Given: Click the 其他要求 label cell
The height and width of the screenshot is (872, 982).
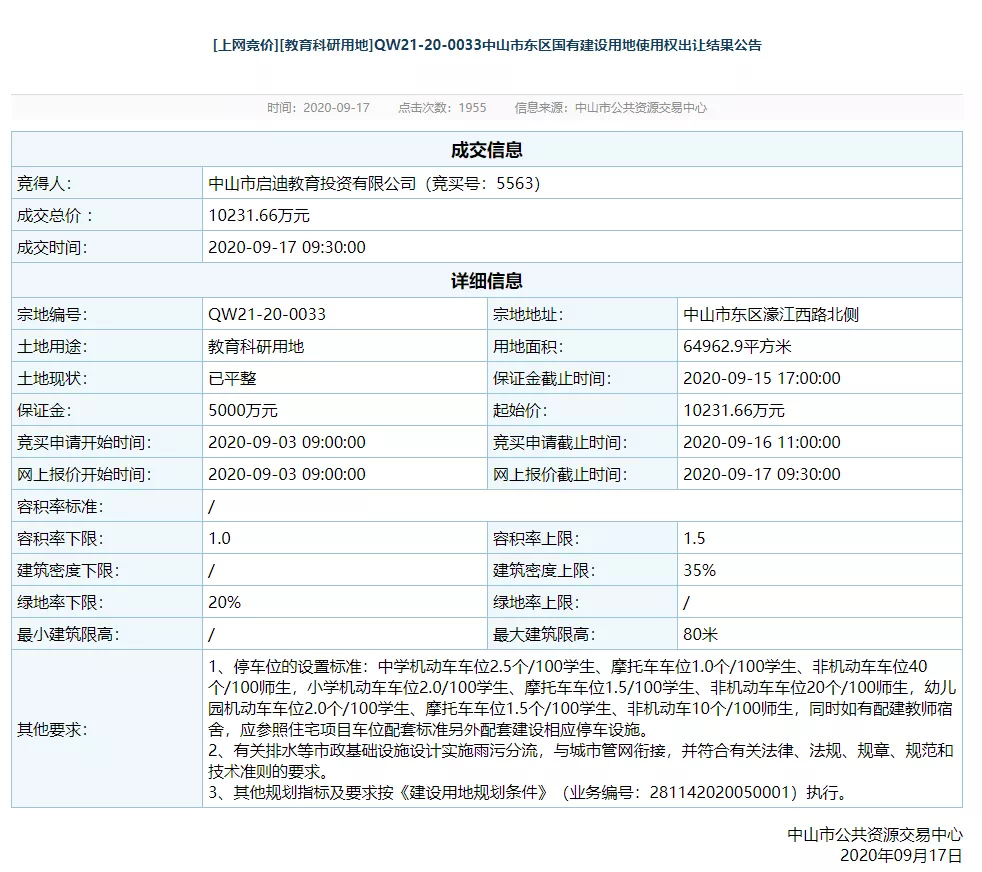Looking at the screenshot, I should coord(52,729).
